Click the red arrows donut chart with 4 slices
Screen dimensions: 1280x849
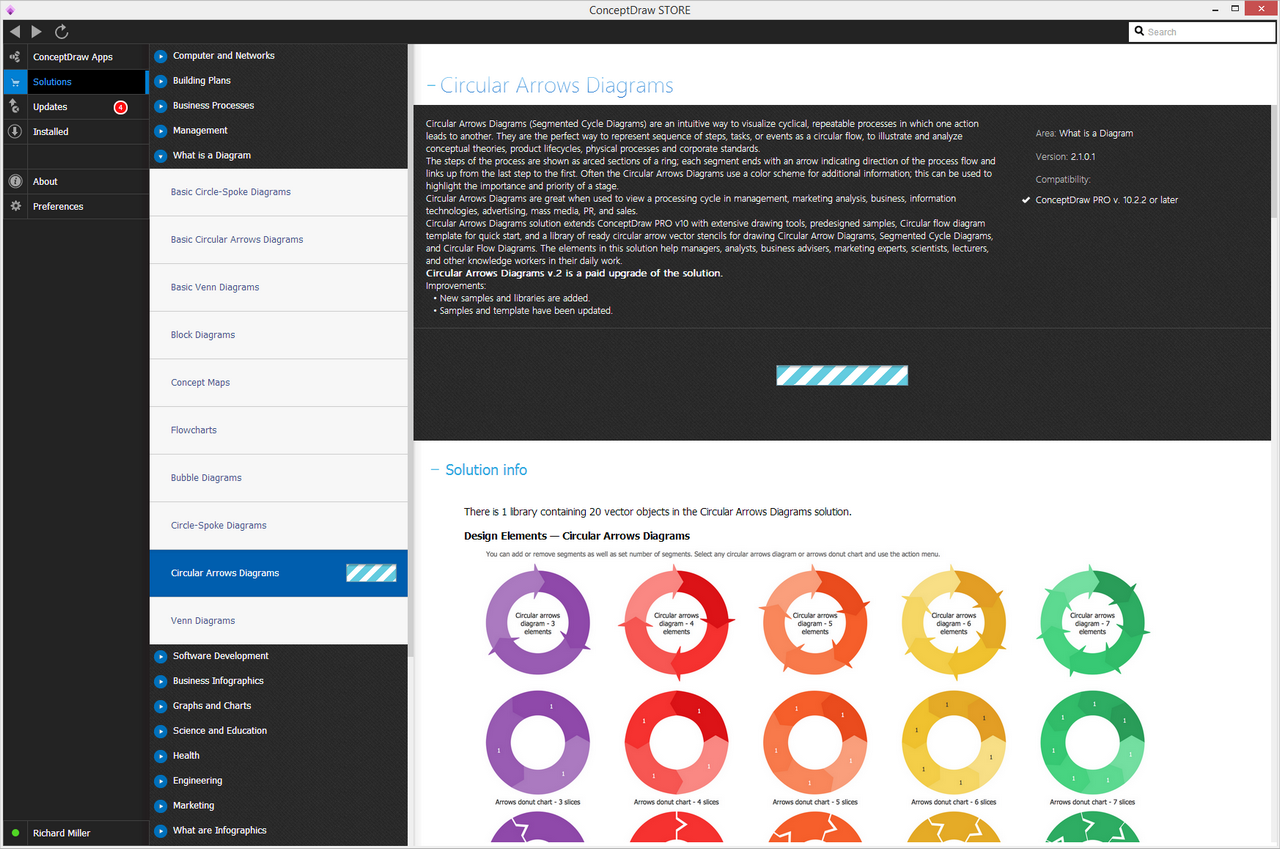[676, 743]
